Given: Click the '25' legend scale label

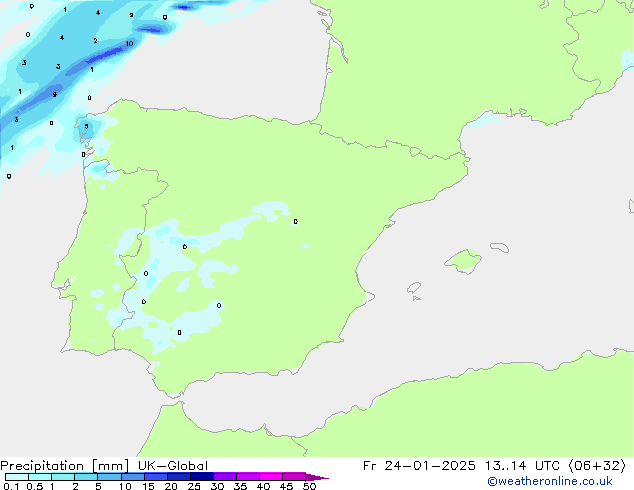Looking at the screenshot, I should click(194, 486).
